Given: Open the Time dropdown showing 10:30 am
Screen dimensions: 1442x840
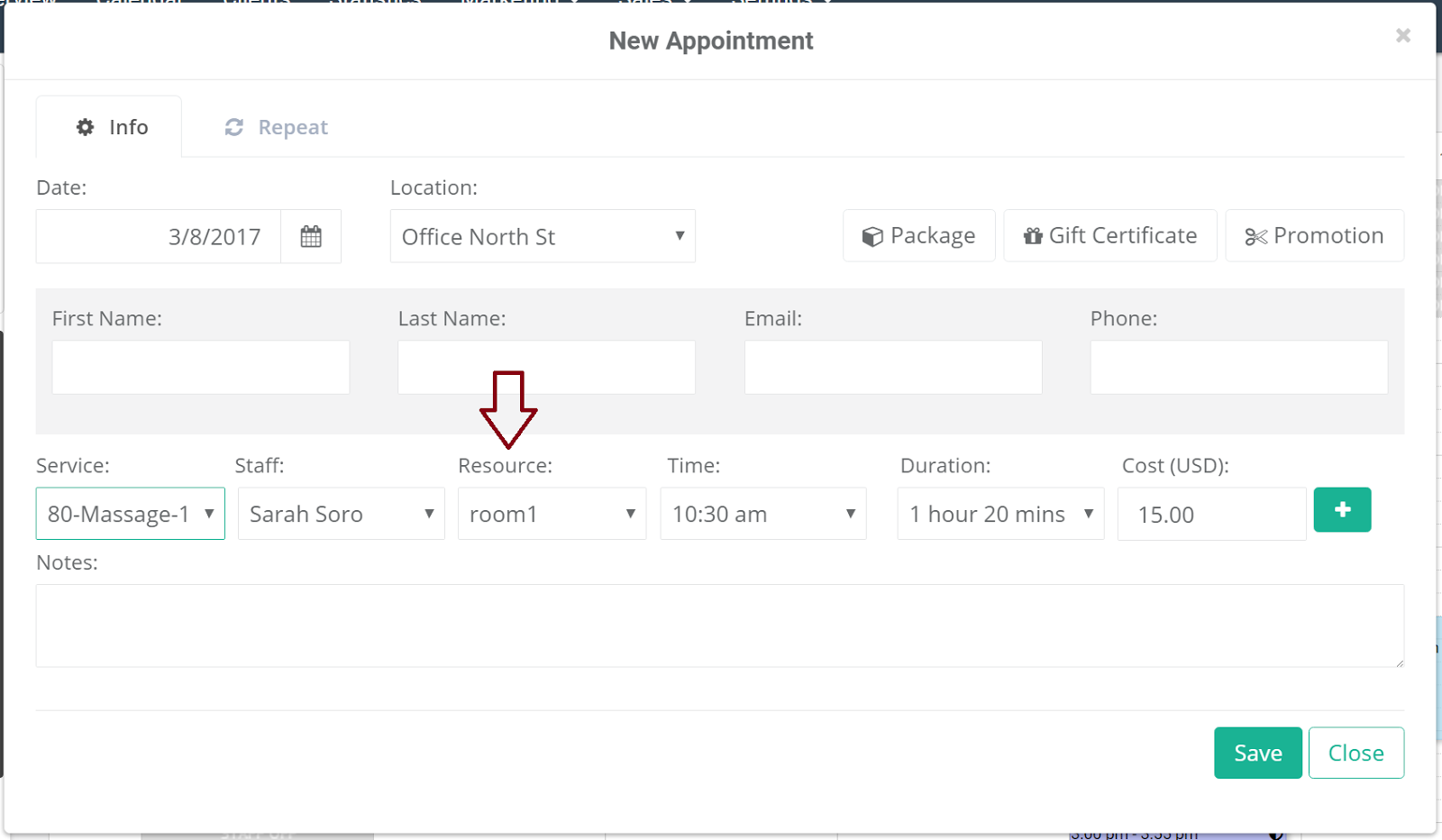Looking at the screenshot, I should point(762,514).
